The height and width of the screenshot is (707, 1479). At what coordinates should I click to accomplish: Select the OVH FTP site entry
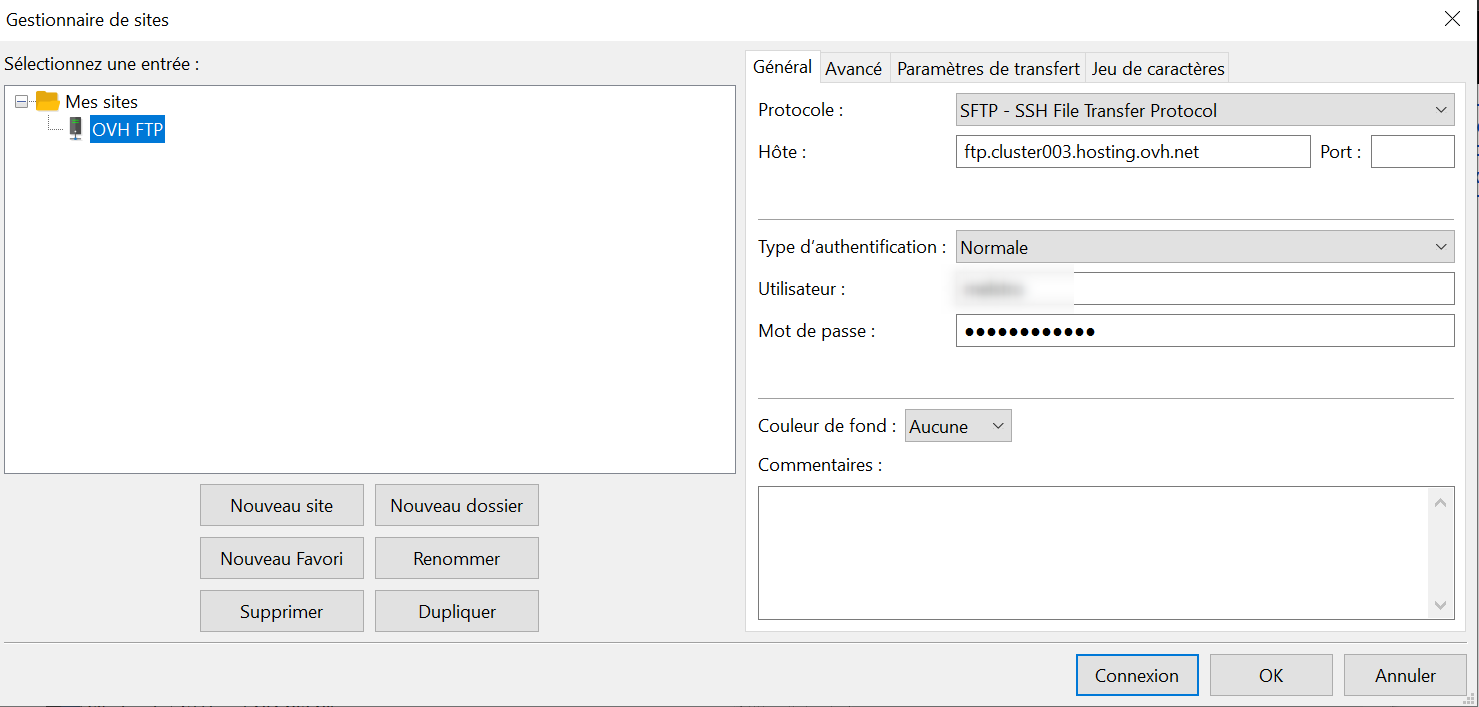(127, 129)
